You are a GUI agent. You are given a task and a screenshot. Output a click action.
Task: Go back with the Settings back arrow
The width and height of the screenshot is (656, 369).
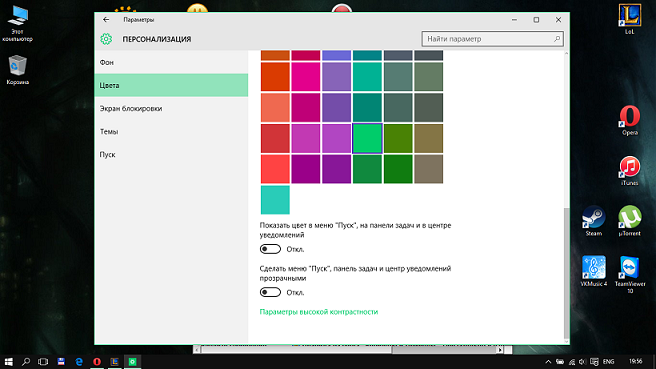coord(106,20)
